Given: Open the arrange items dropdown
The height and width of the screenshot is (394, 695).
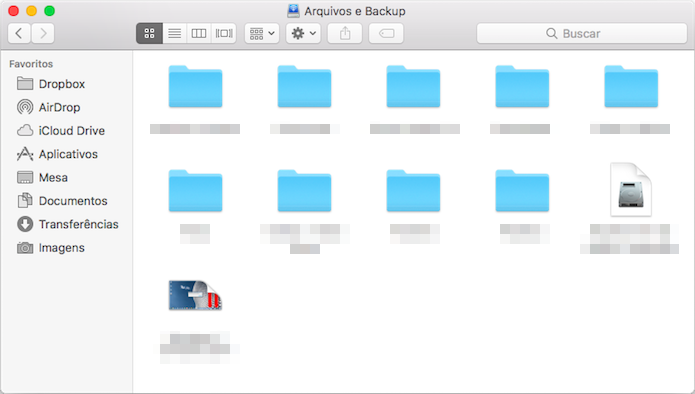Looking at the screenshot, I should pyautogui.click(x=262, y=33).
